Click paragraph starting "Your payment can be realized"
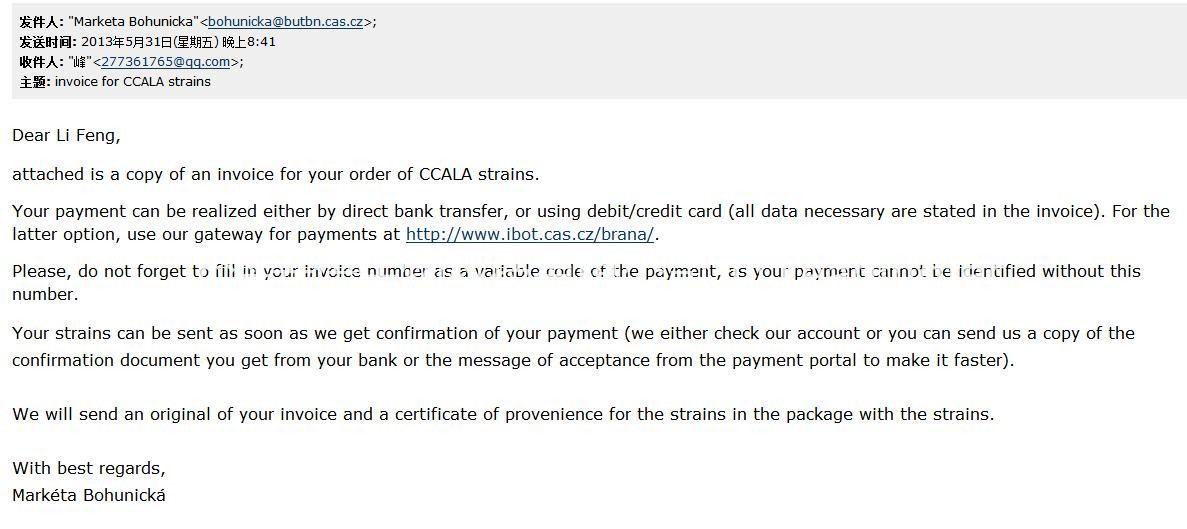1187x529 pixels. point(590,211)
